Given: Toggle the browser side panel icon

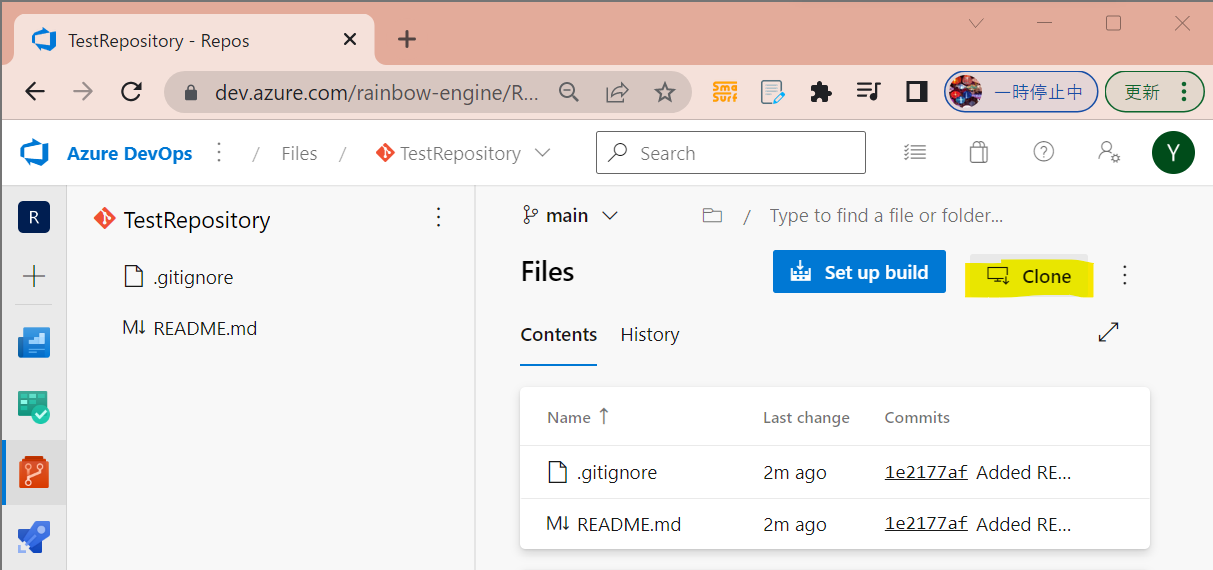Looking at the screenshot, I should pos(916,92).
